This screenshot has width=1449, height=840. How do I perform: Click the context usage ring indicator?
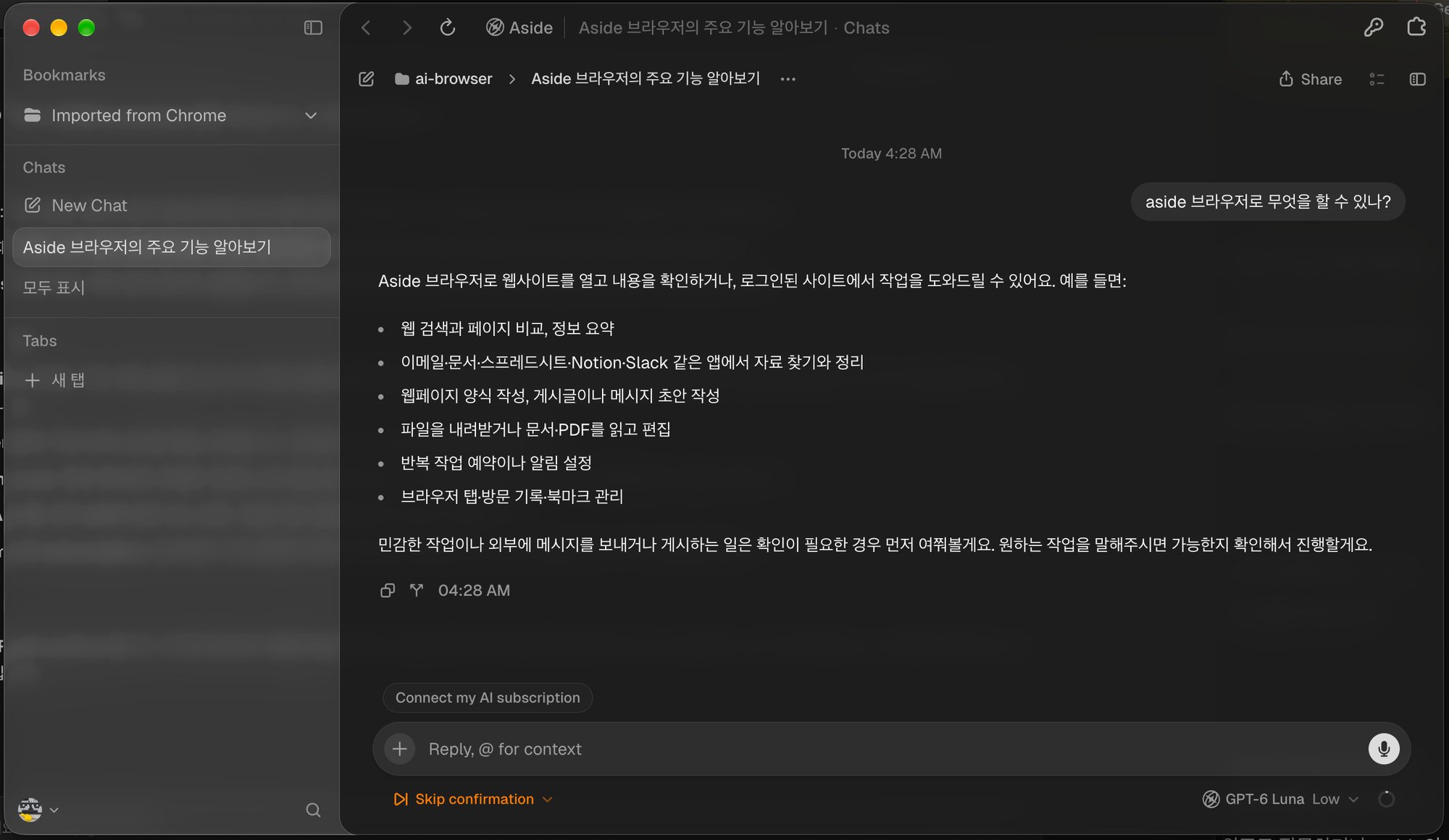click(1386, 799)
